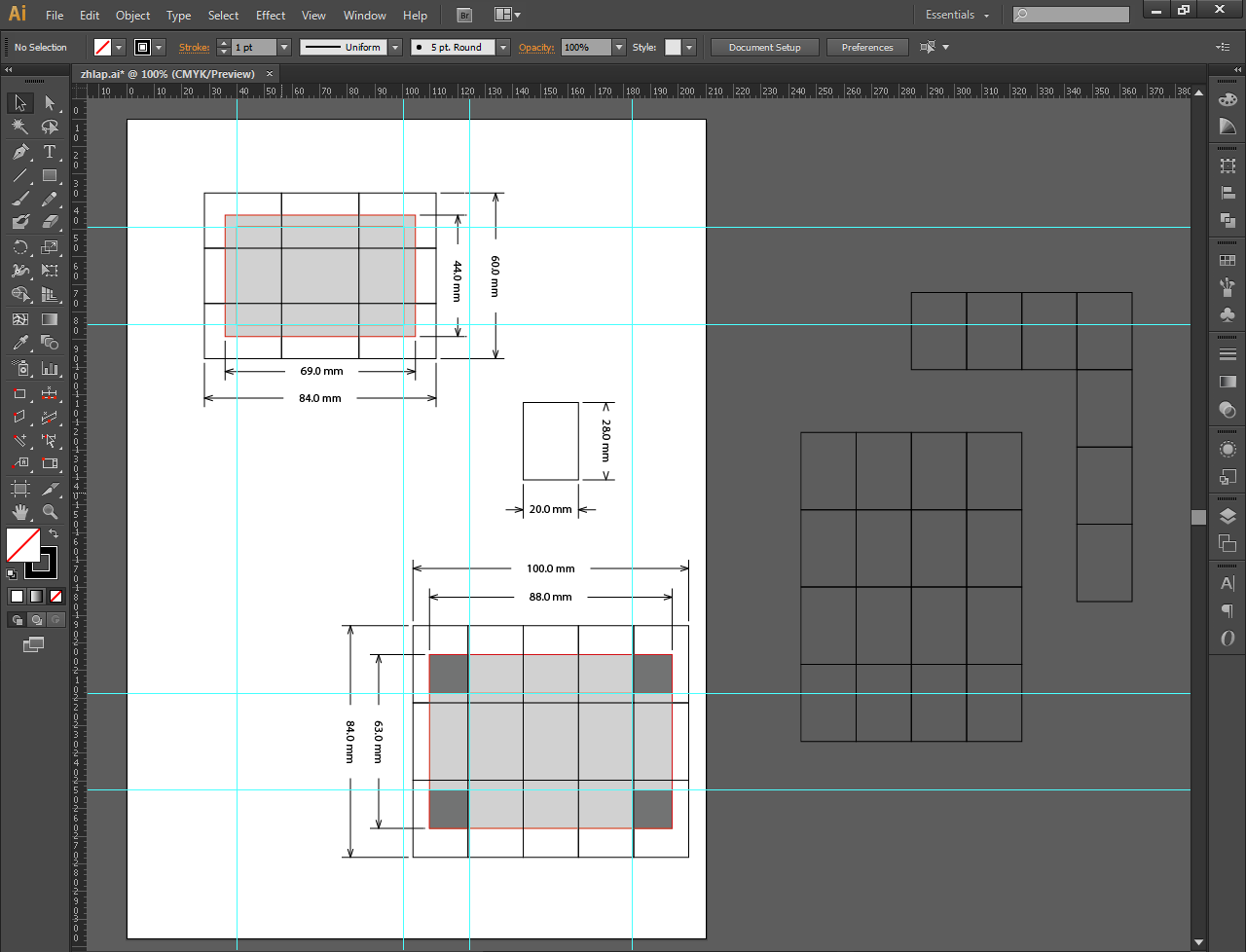Select the Pen tool
1246x952 pixels.
[x=19, y=152]
